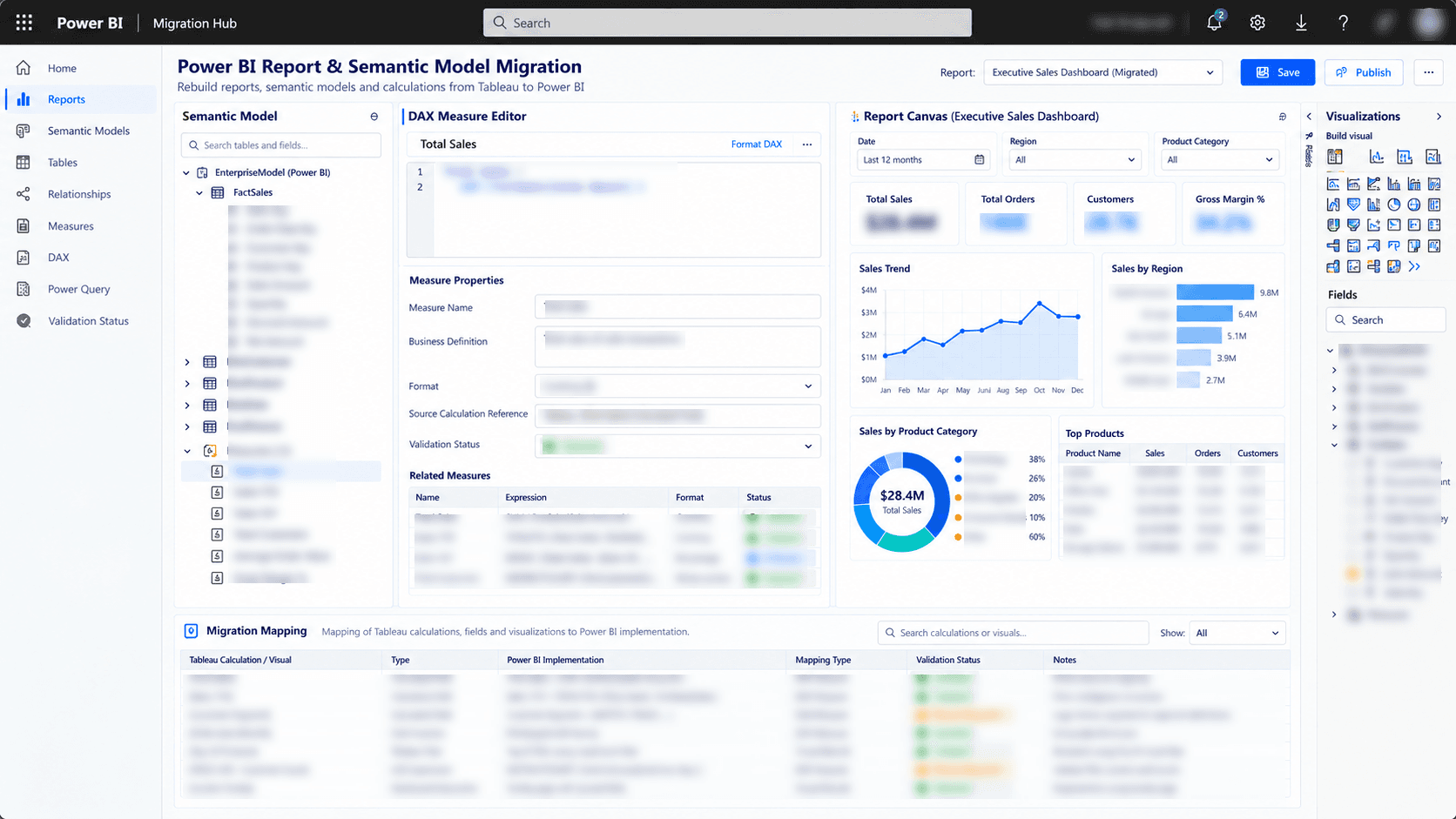
Task: Expand Visualizations pane using right chevron
Action: point(1439,117)
